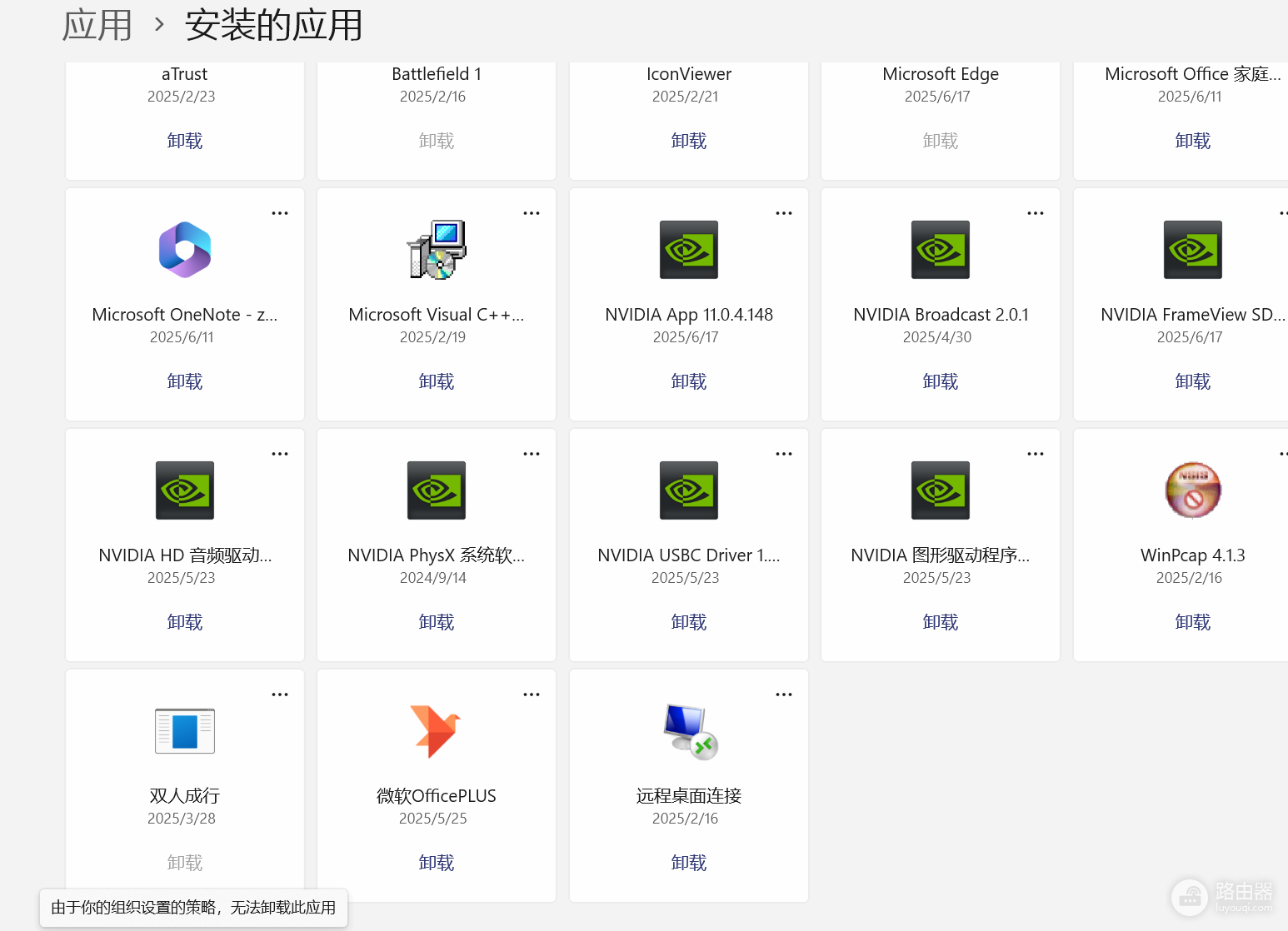
Task: Open more options for 远程桌面连接
Action: [x=784, y=695]
